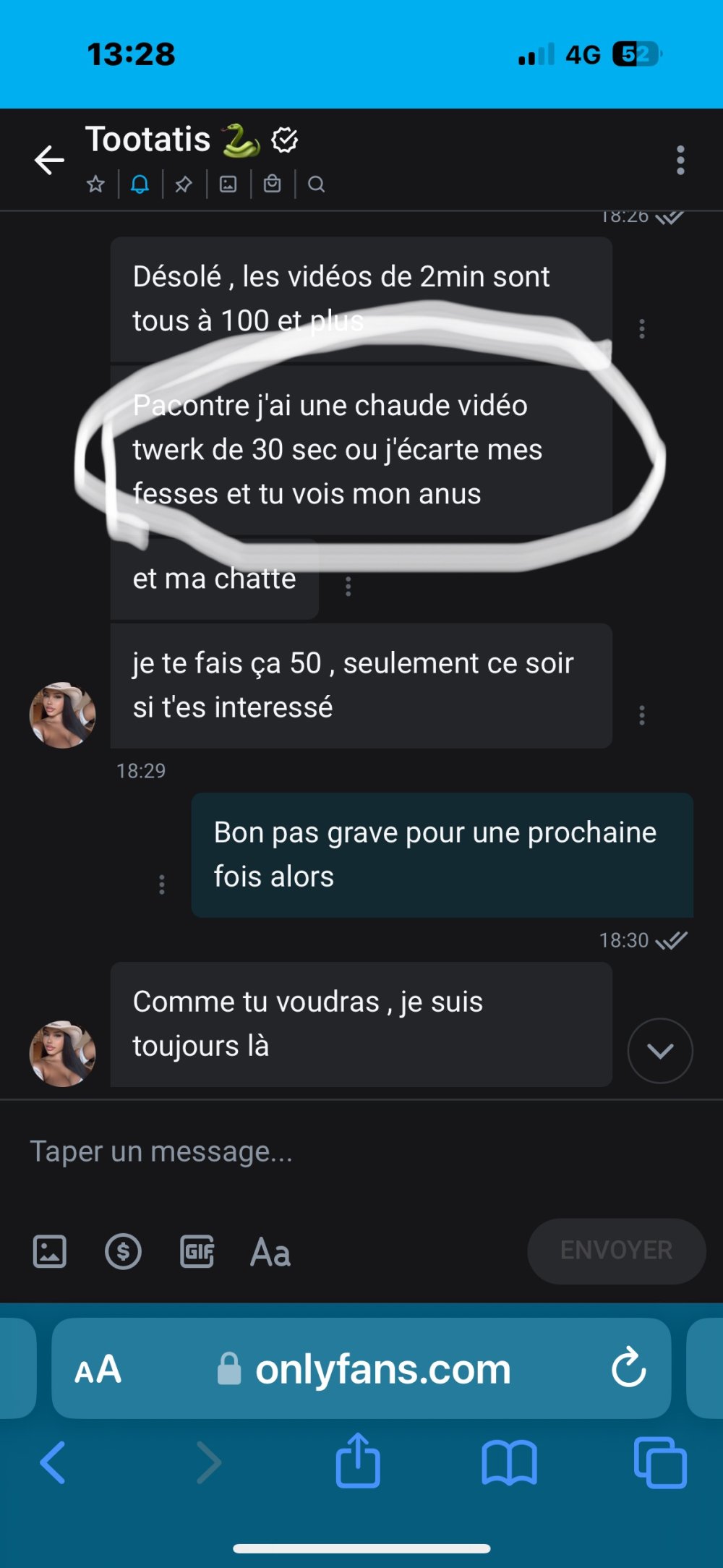Screen dimensions: 723x1568
Task: Open options for 'Désolé' message
Action: coord(642,329)
